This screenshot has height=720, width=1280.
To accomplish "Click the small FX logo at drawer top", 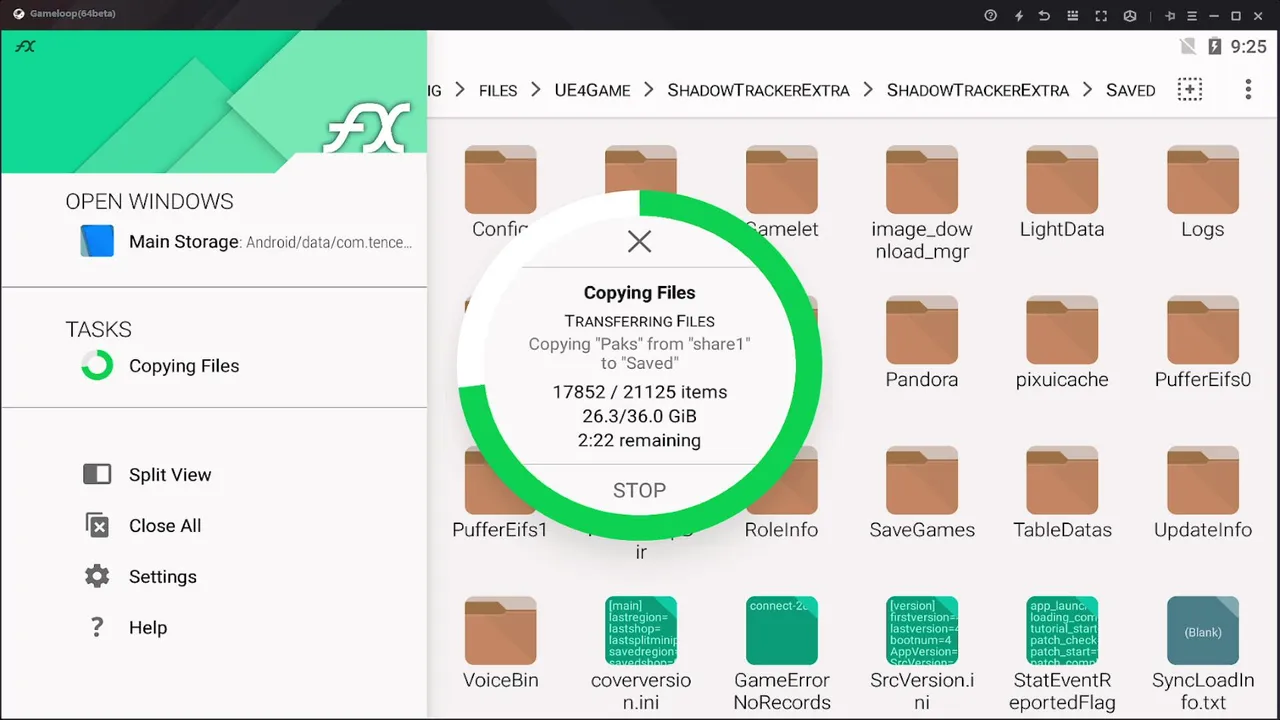I will (x=25, y=46).
